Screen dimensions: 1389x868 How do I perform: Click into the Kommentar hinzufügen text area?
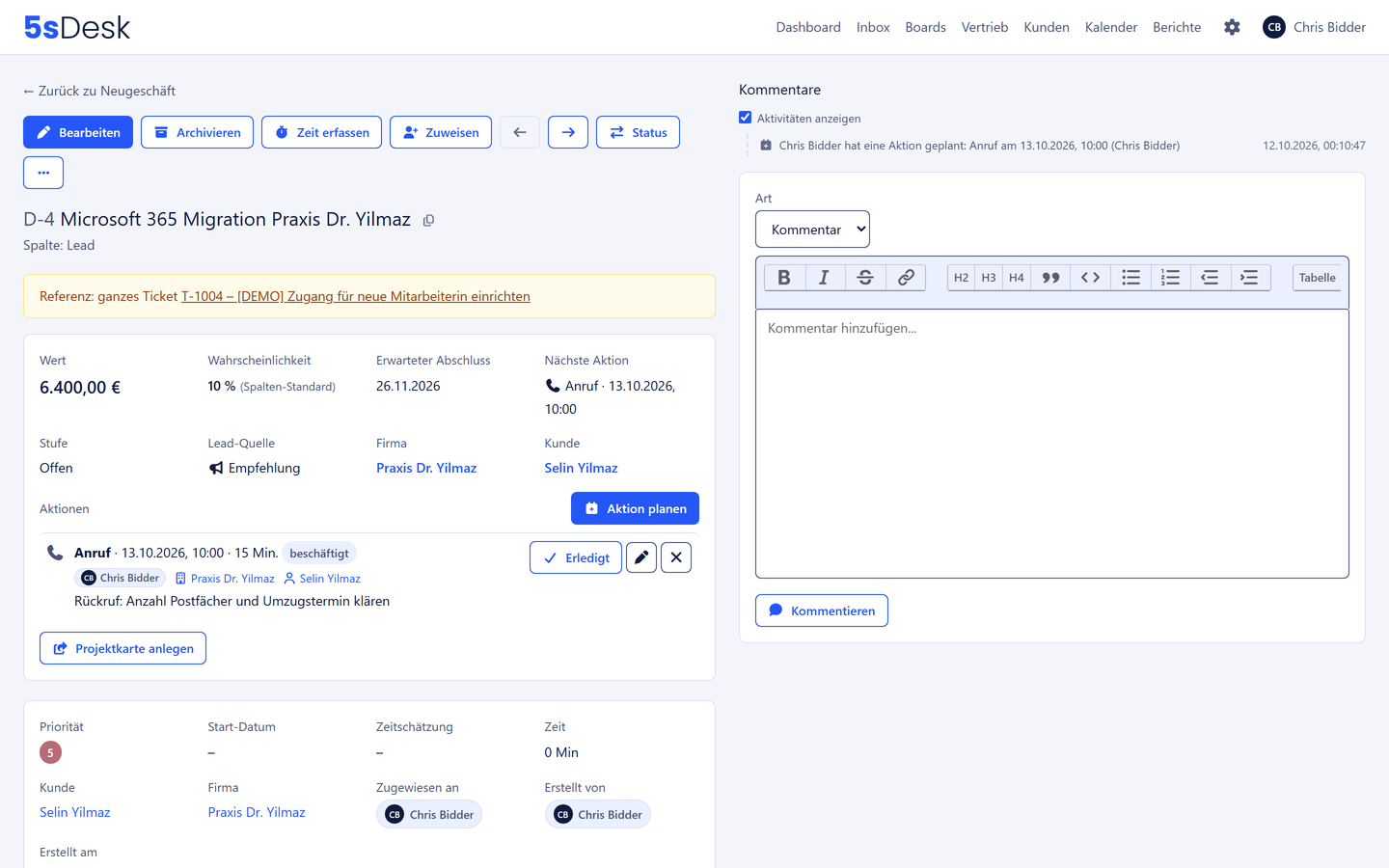(1051, 444)
